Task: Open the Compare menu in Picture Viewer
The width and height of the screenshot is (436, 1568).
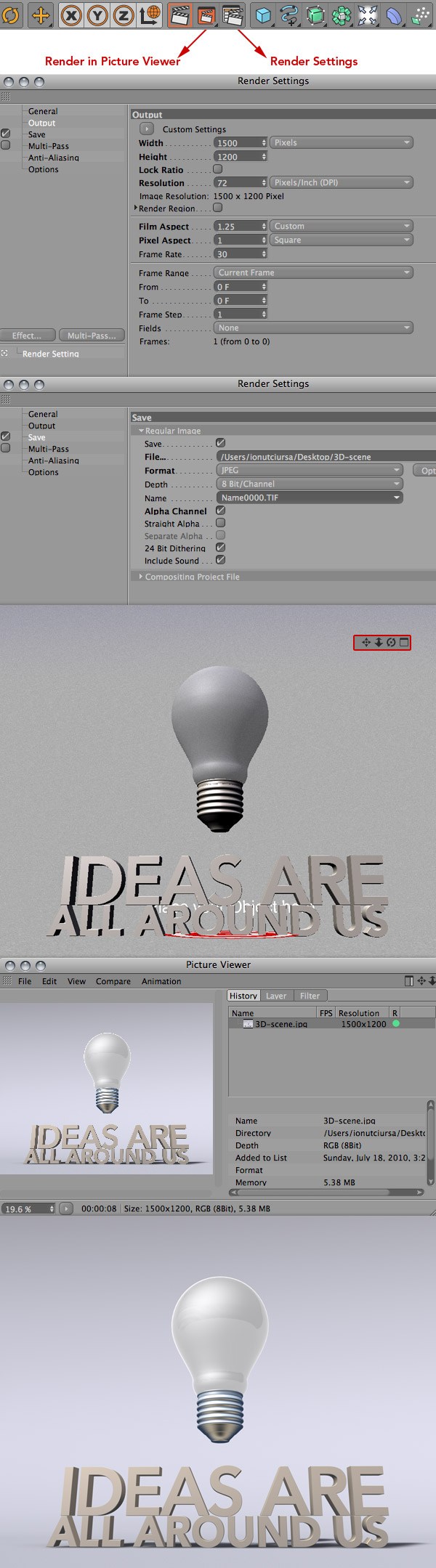Action: click(113, 981)
